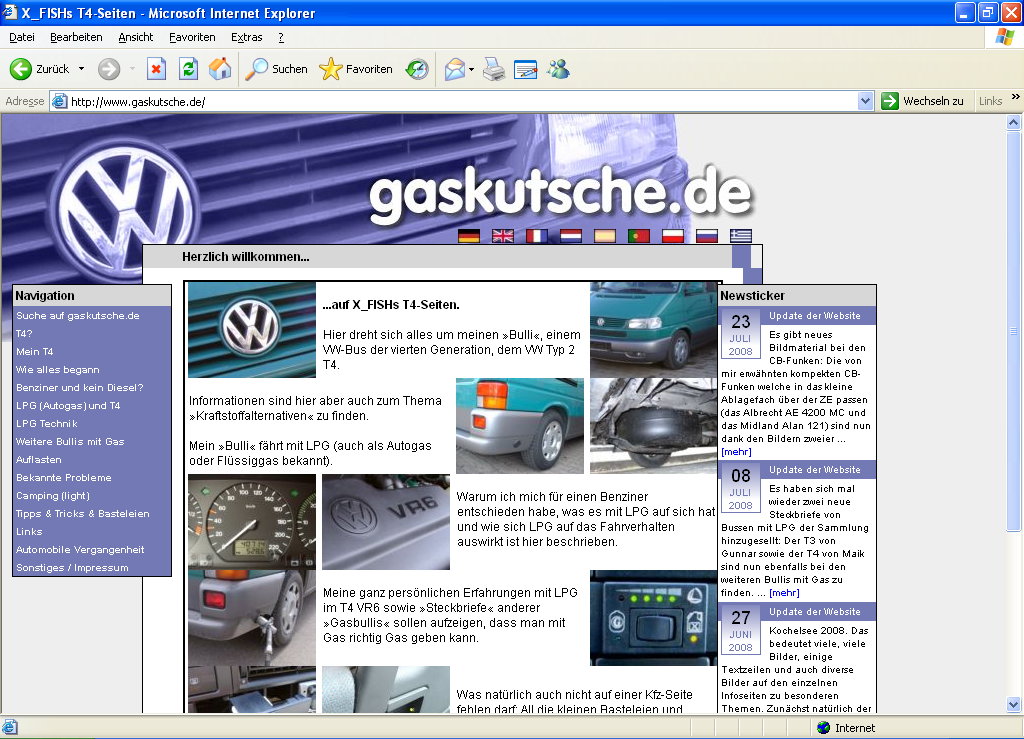Select the Russian flag language
This screenshot has height=739, width=1024.
pos(707,236)
